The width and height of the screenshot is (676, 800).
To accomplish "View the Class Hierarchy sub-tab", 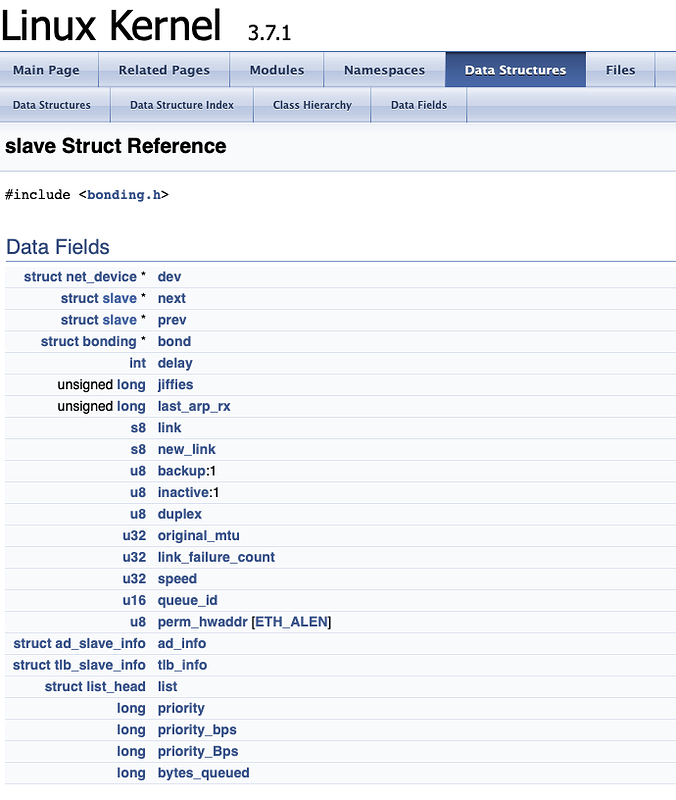I will (x=312, y=105).
